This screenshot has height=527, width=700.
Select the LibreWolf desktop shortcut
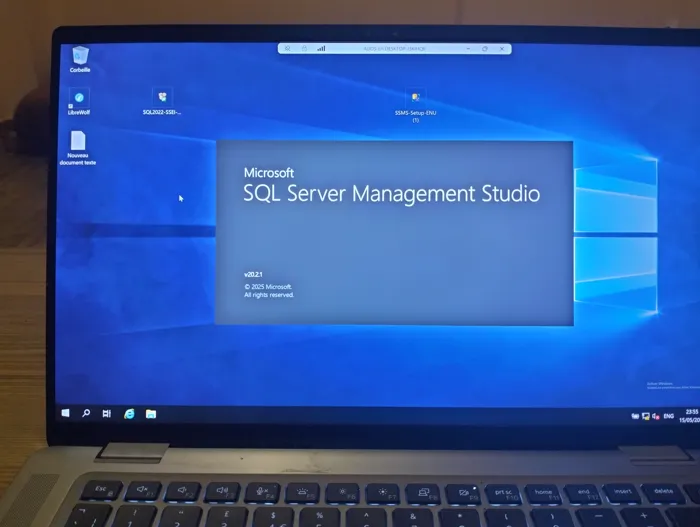79,101
